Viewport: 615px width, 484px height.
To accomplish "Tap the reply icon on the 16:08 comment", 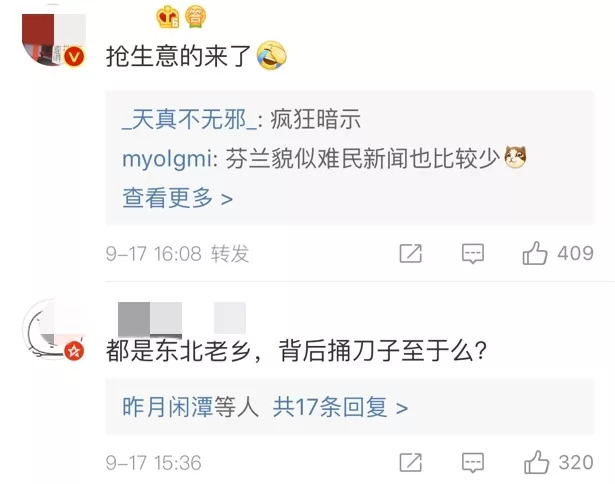I will [x=473, y=254].
